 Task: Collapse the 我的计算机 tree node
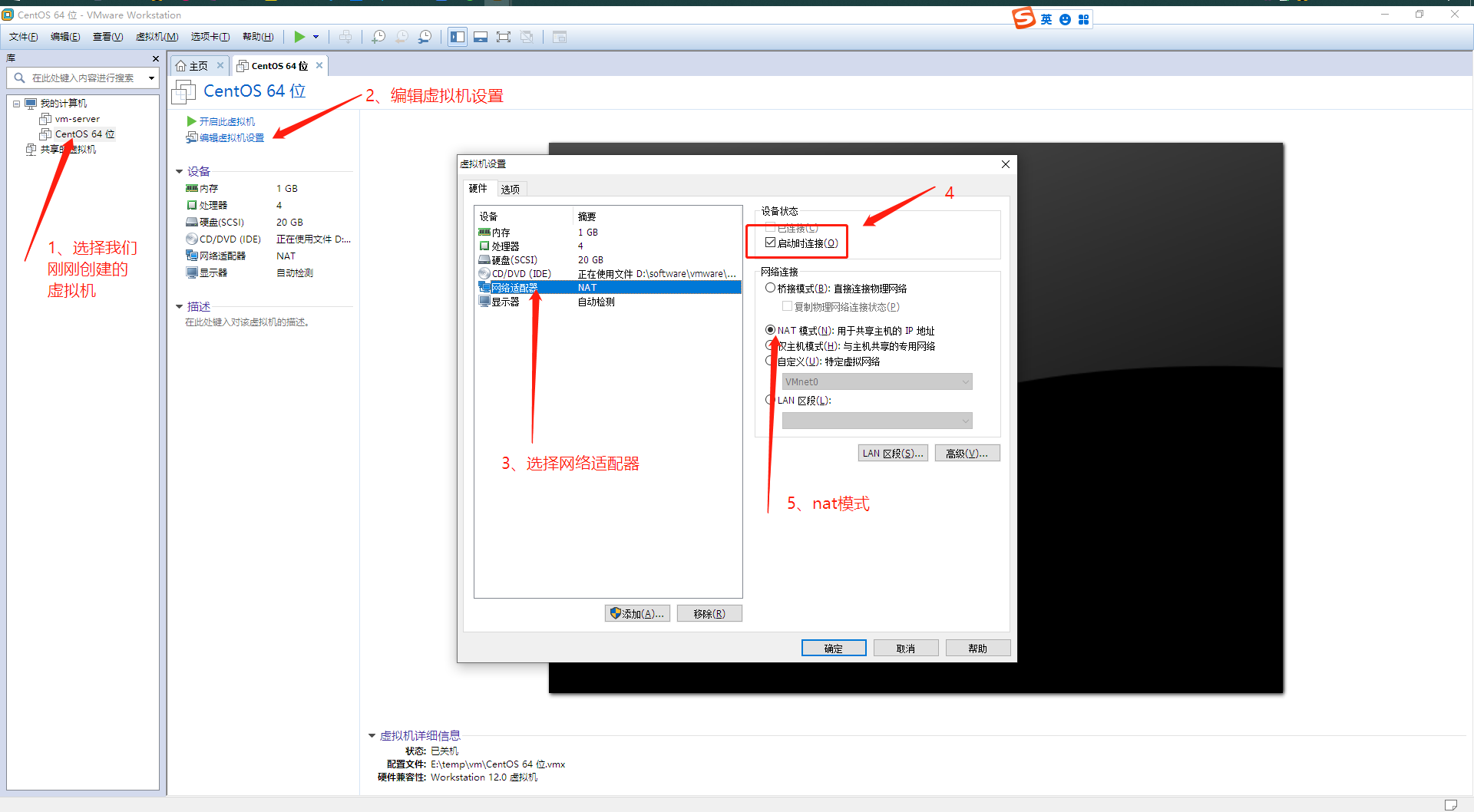tap(17, 103)
